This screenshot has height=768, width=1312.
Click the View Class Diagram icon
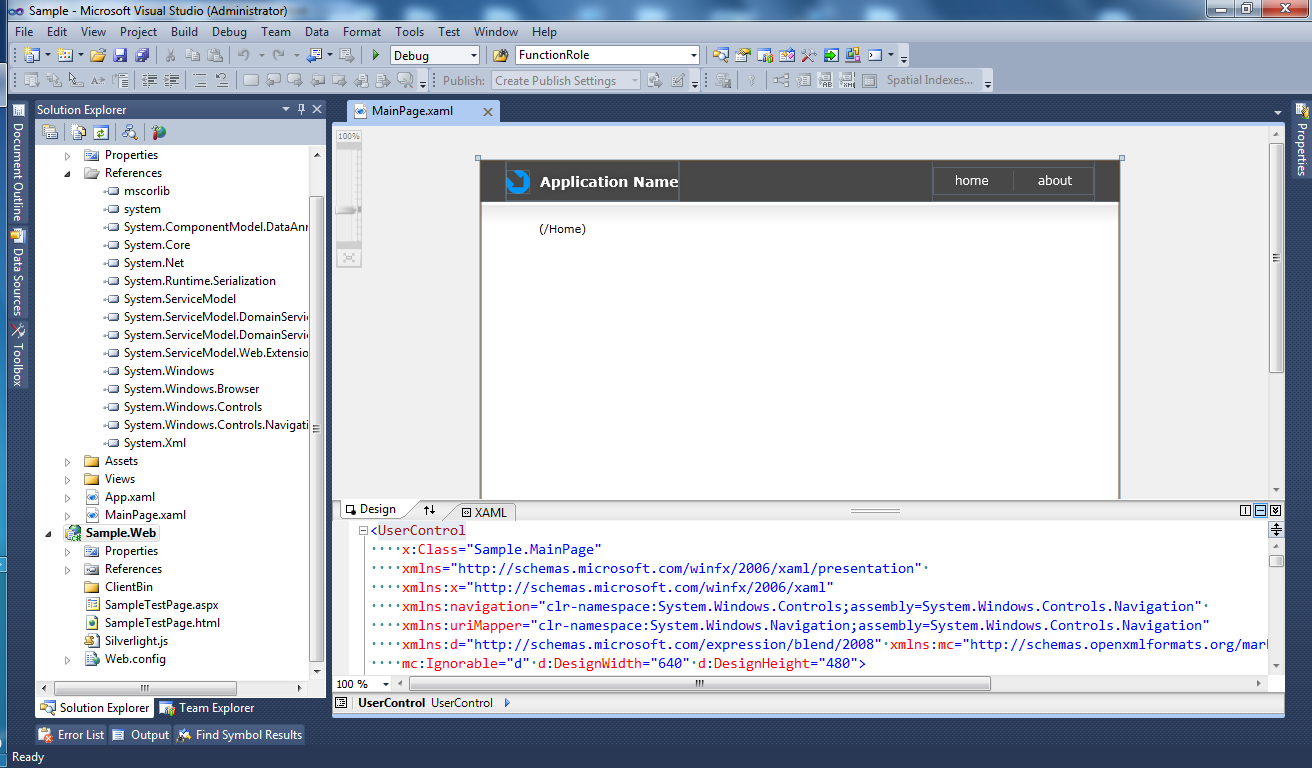click(129, 131)
